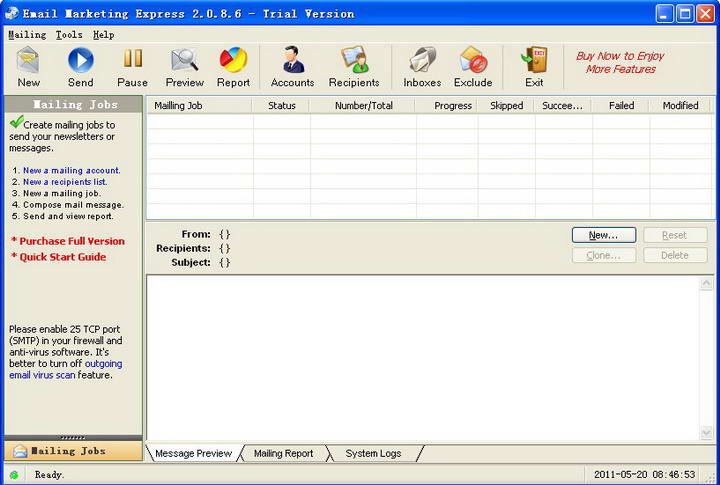Open the Quick Start Guide link
The width and height of the screenshot is (720, 485).
point(62,257)
